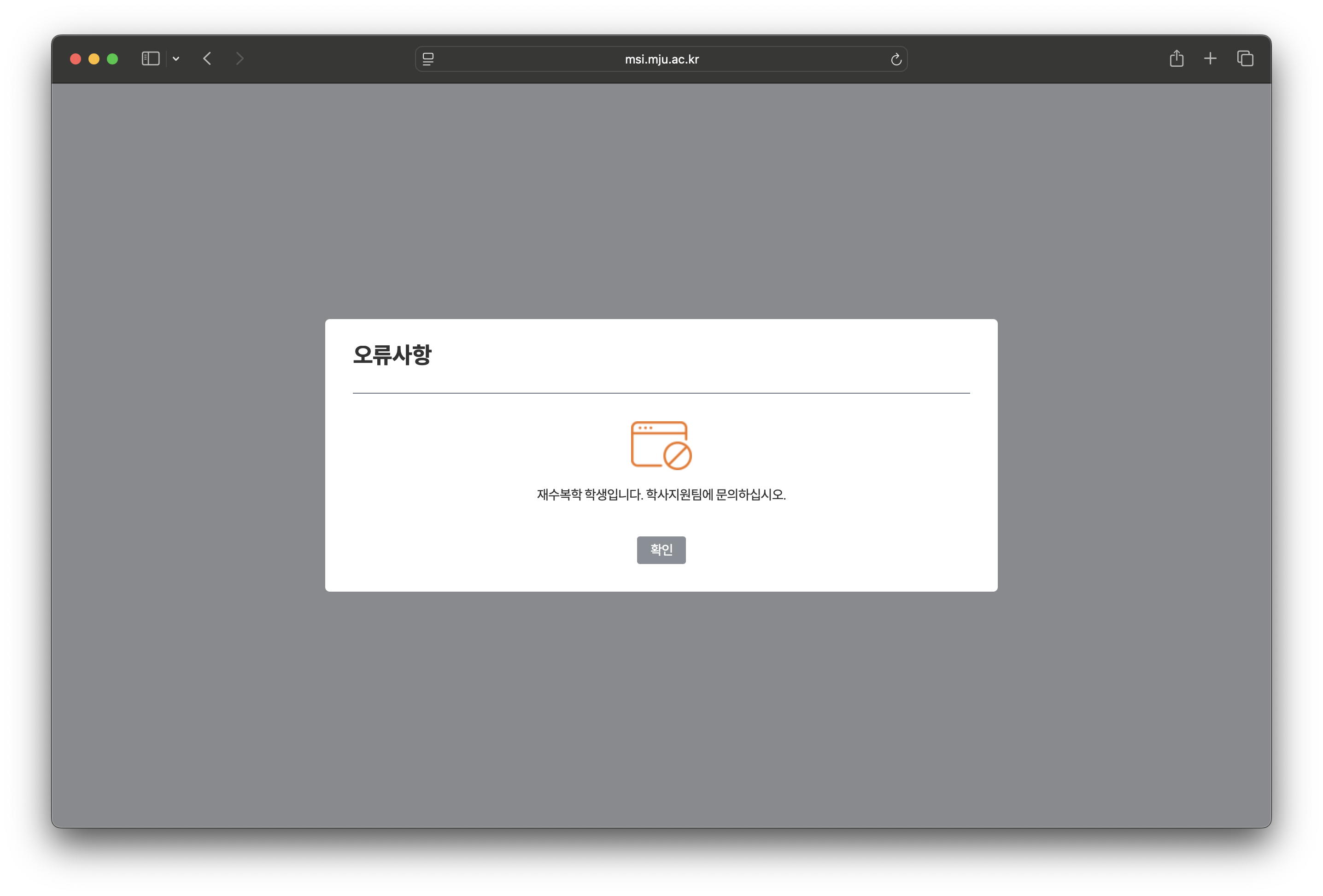
Task: Click the msi.mju.ac.kr address bar
Action: 661,59
